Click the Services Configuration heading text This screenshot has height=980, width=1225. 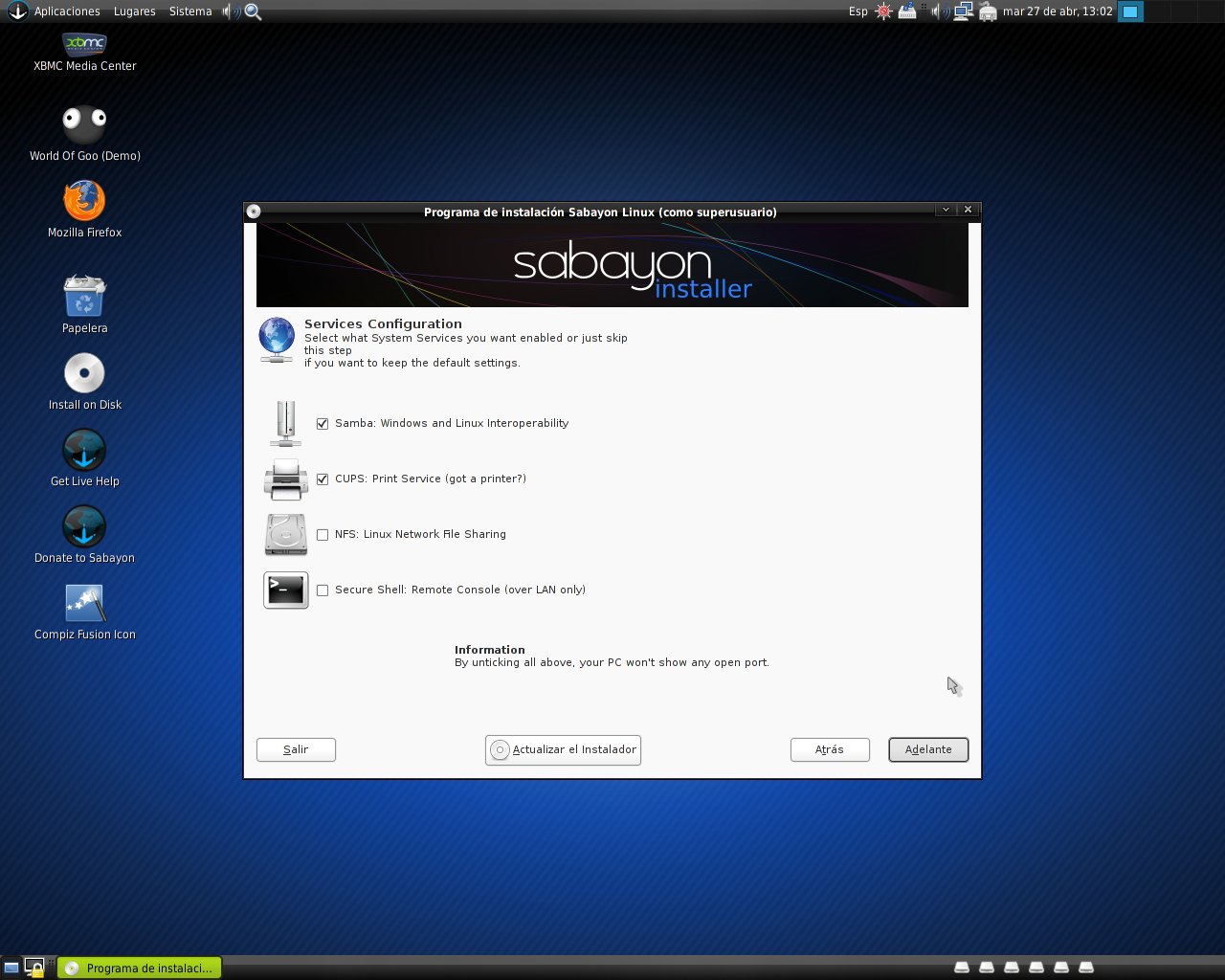383,323
